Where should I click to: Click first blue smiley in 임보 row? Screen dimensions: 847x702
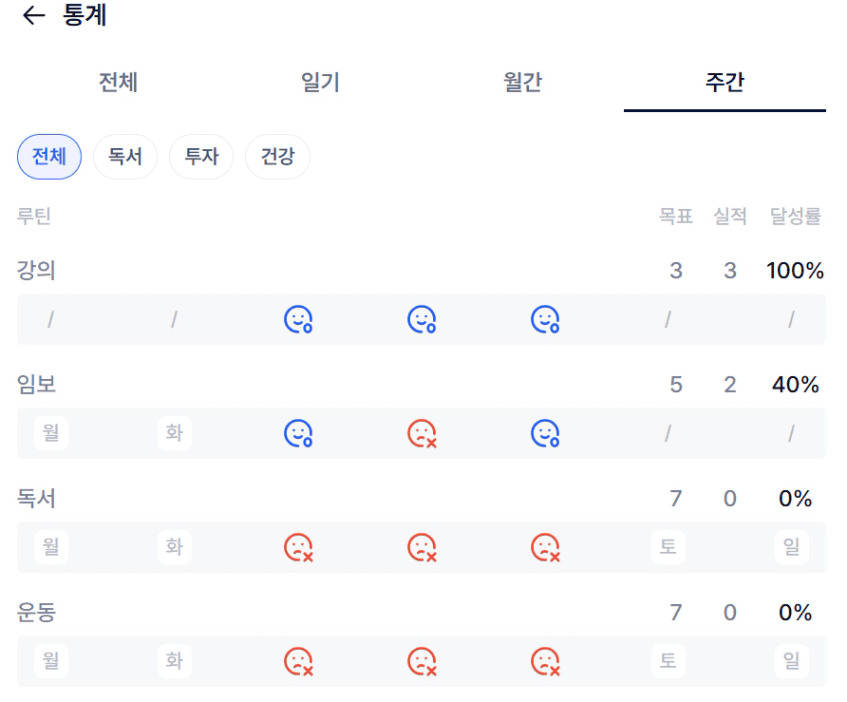(298, 434)
